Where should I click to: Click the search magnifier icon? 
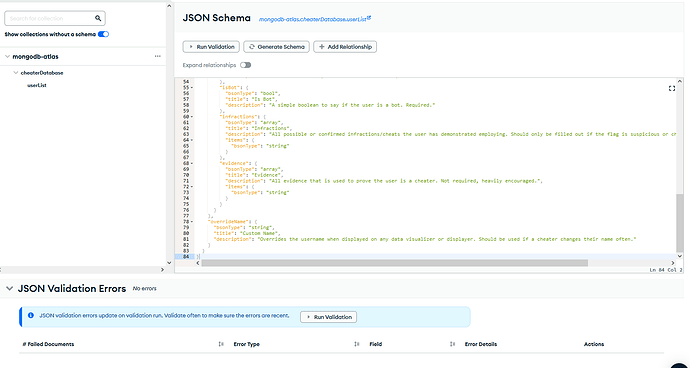point(98,18)
